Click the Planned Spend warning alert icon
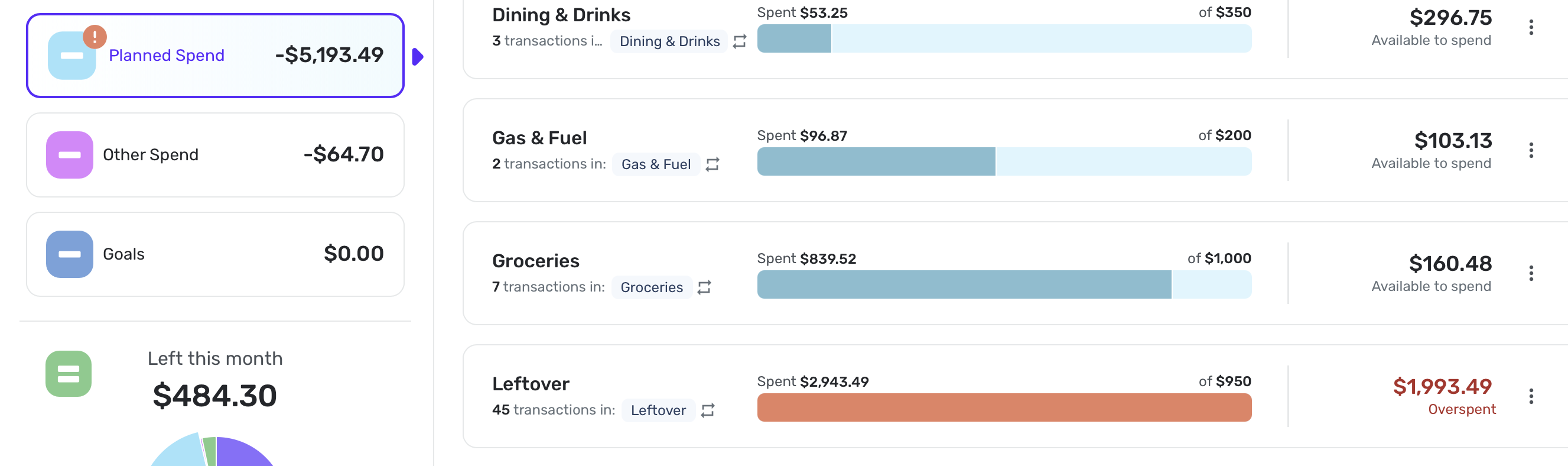1568x466 pixels. tap(95, 37)
